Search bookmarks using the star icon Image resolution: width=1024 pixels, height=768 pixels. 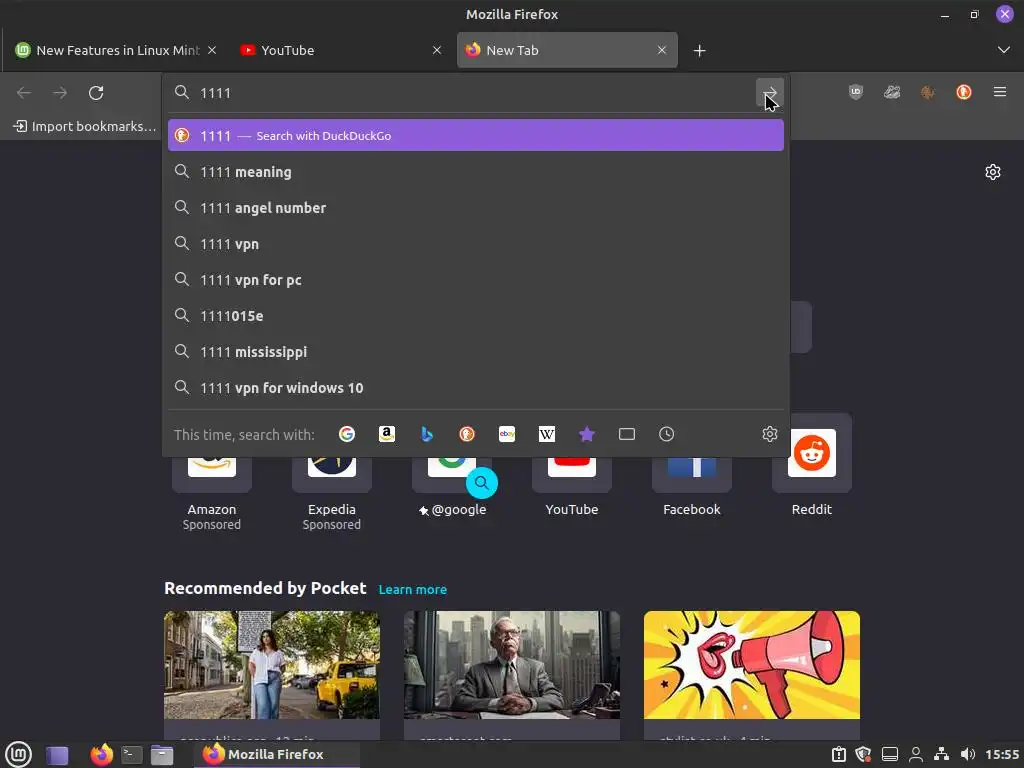click(586, 434)
